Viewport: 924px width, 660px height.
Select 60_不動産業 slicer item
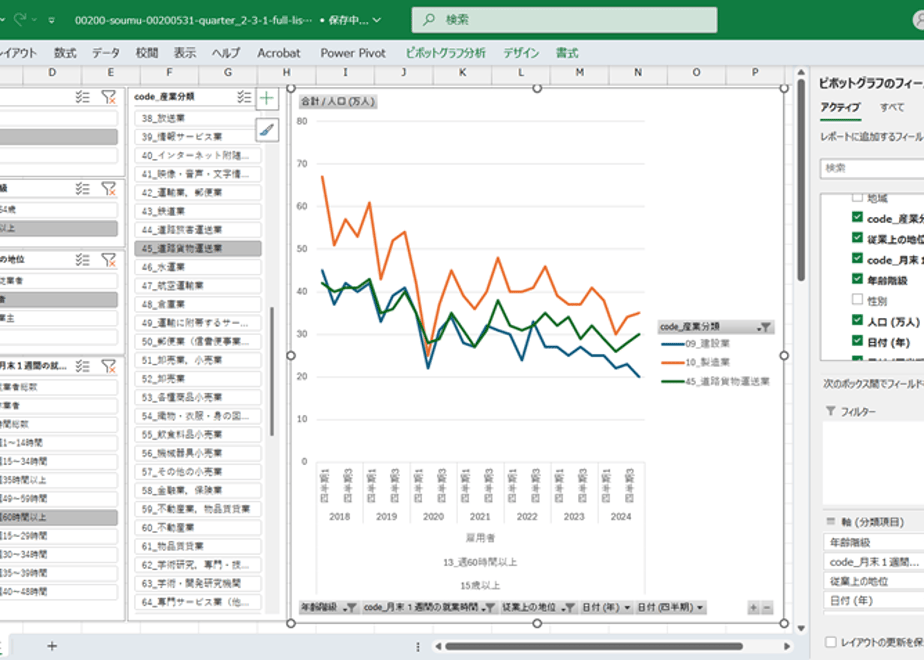[x=197, y=528]
